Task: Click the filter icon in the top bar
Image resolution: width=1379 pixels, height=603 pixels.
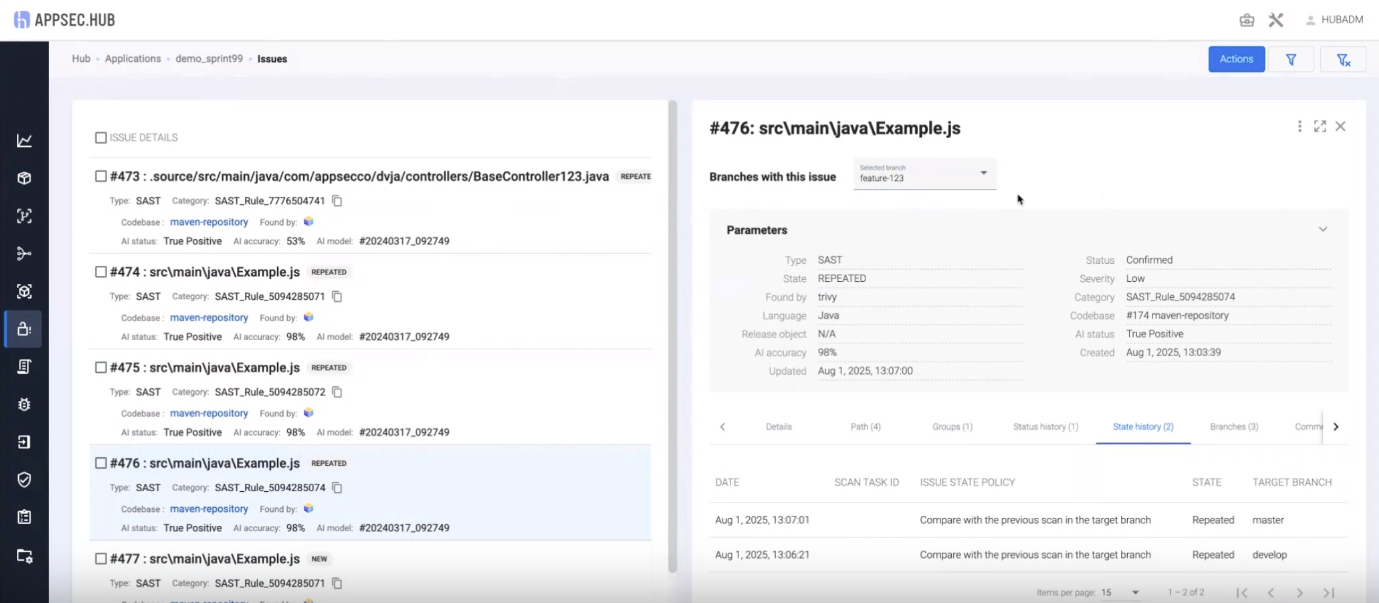Action: point(1291,59)
